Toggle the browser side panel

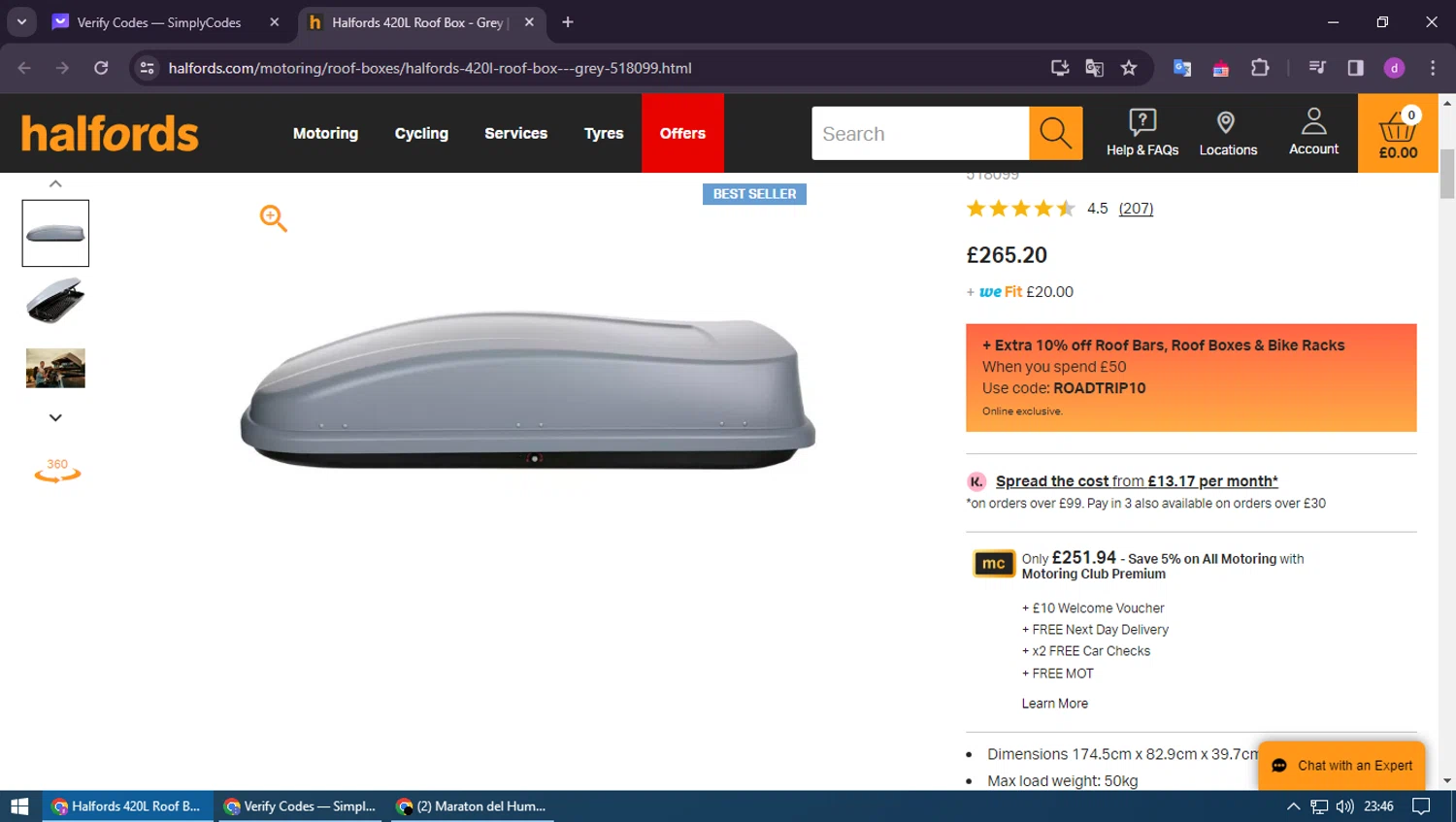tap(1355, 68)
